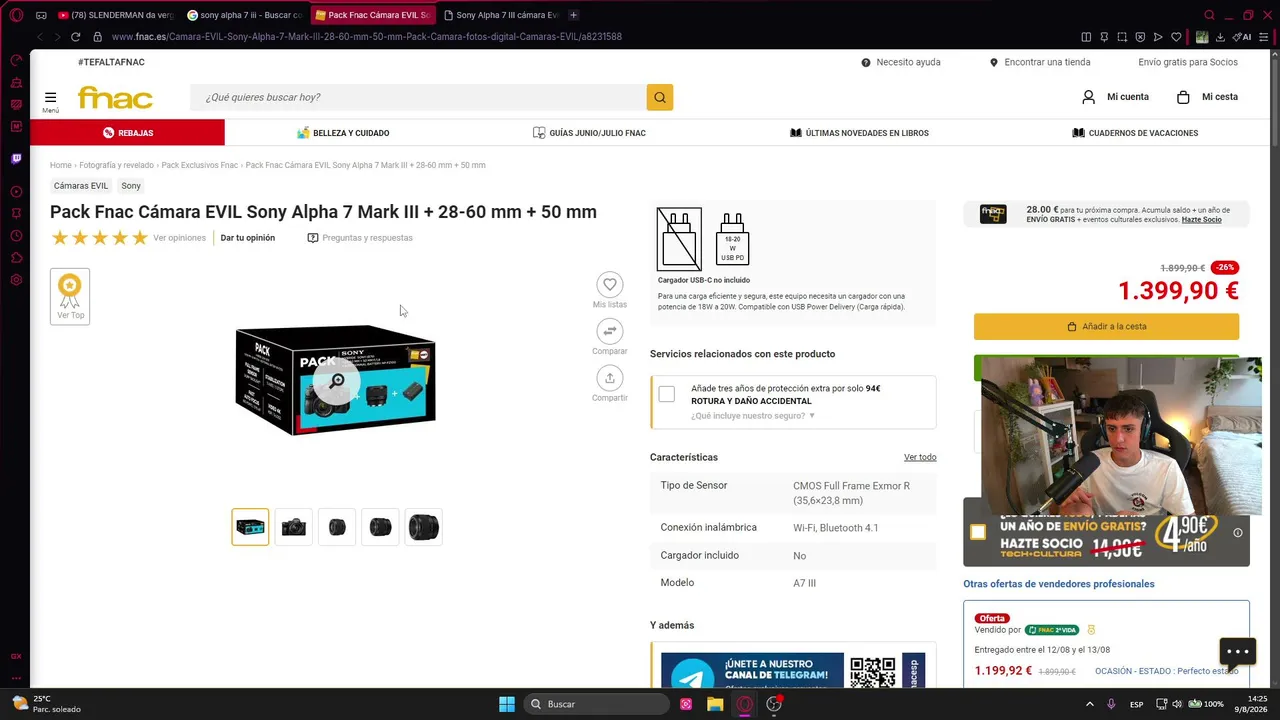Tick the three-year protection insurance checkbox
Image resolution: width=1280 pixels, height=720 pixels.
click(x=667, y=394)
